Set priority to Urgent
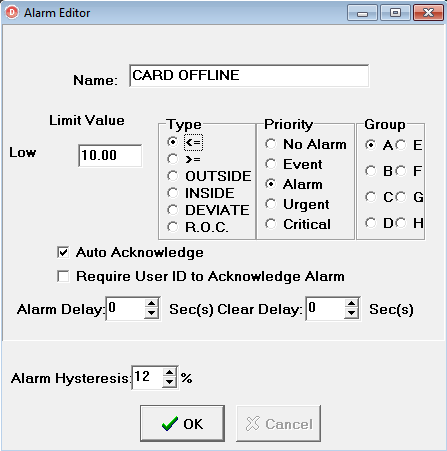 pos(271,204)
